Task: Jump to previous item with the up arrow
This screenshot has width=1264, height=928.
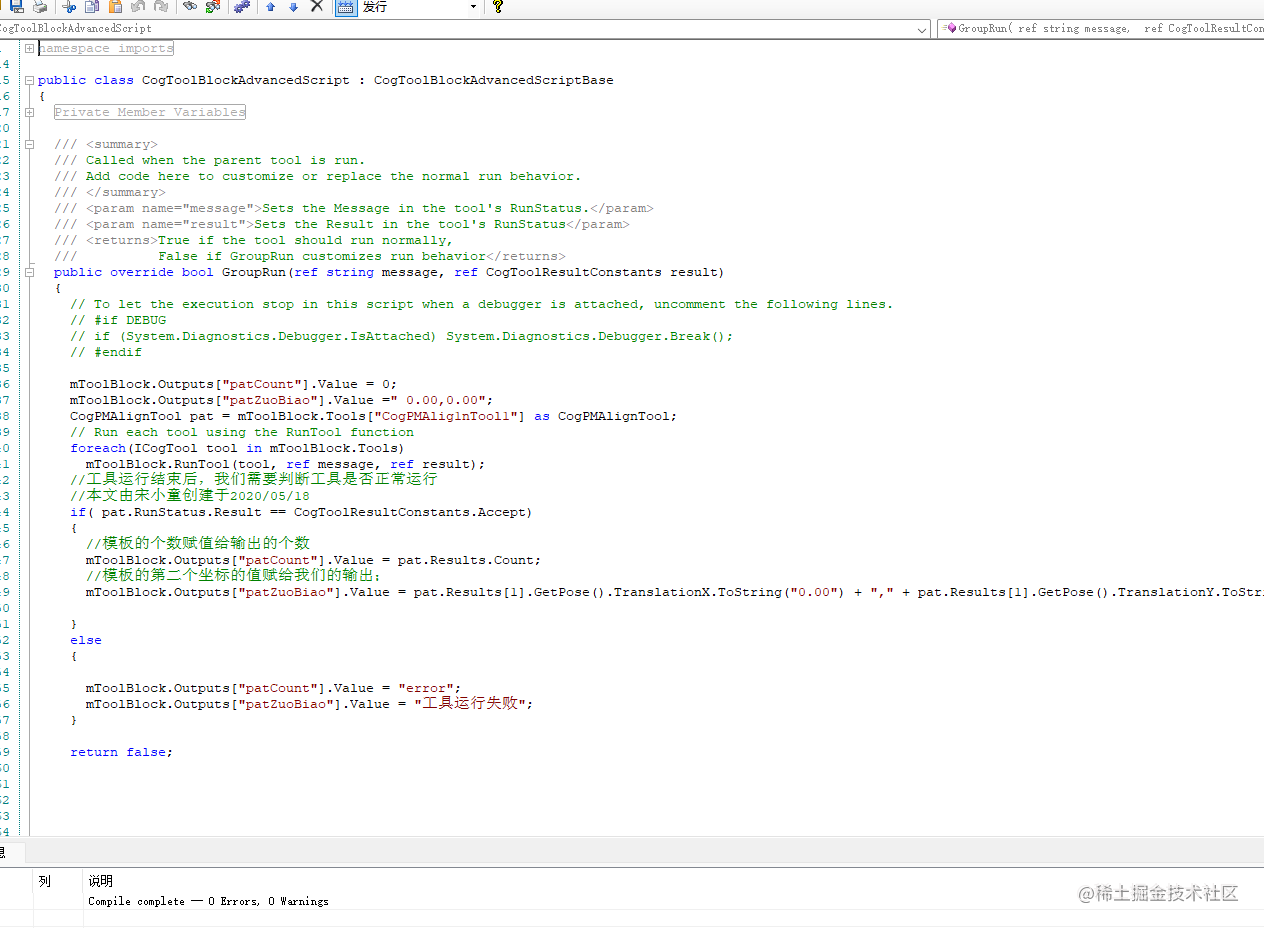Action: [270, 6]
